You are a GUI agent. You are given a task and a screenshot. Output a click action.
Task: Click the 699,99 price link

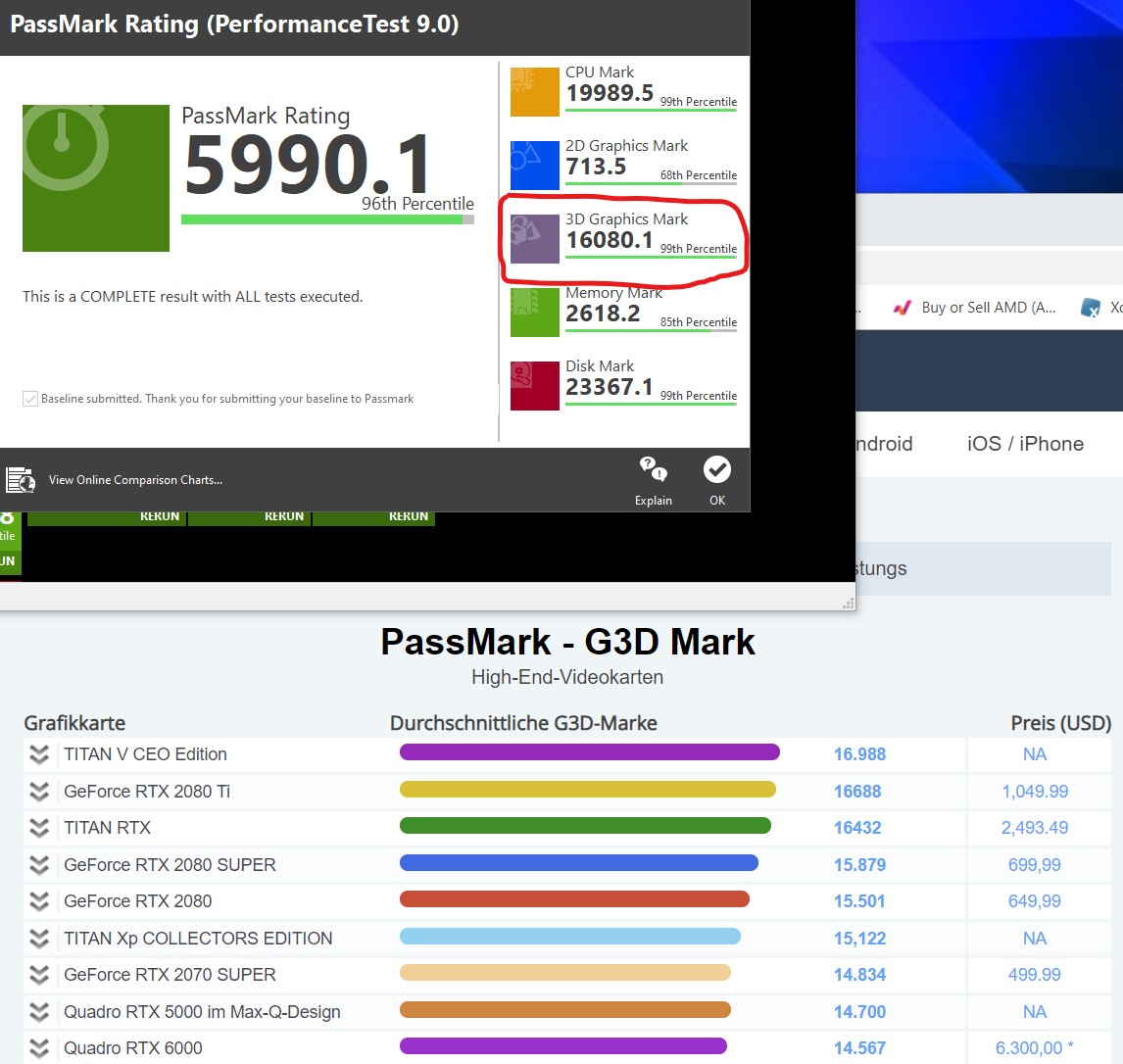1034,865
